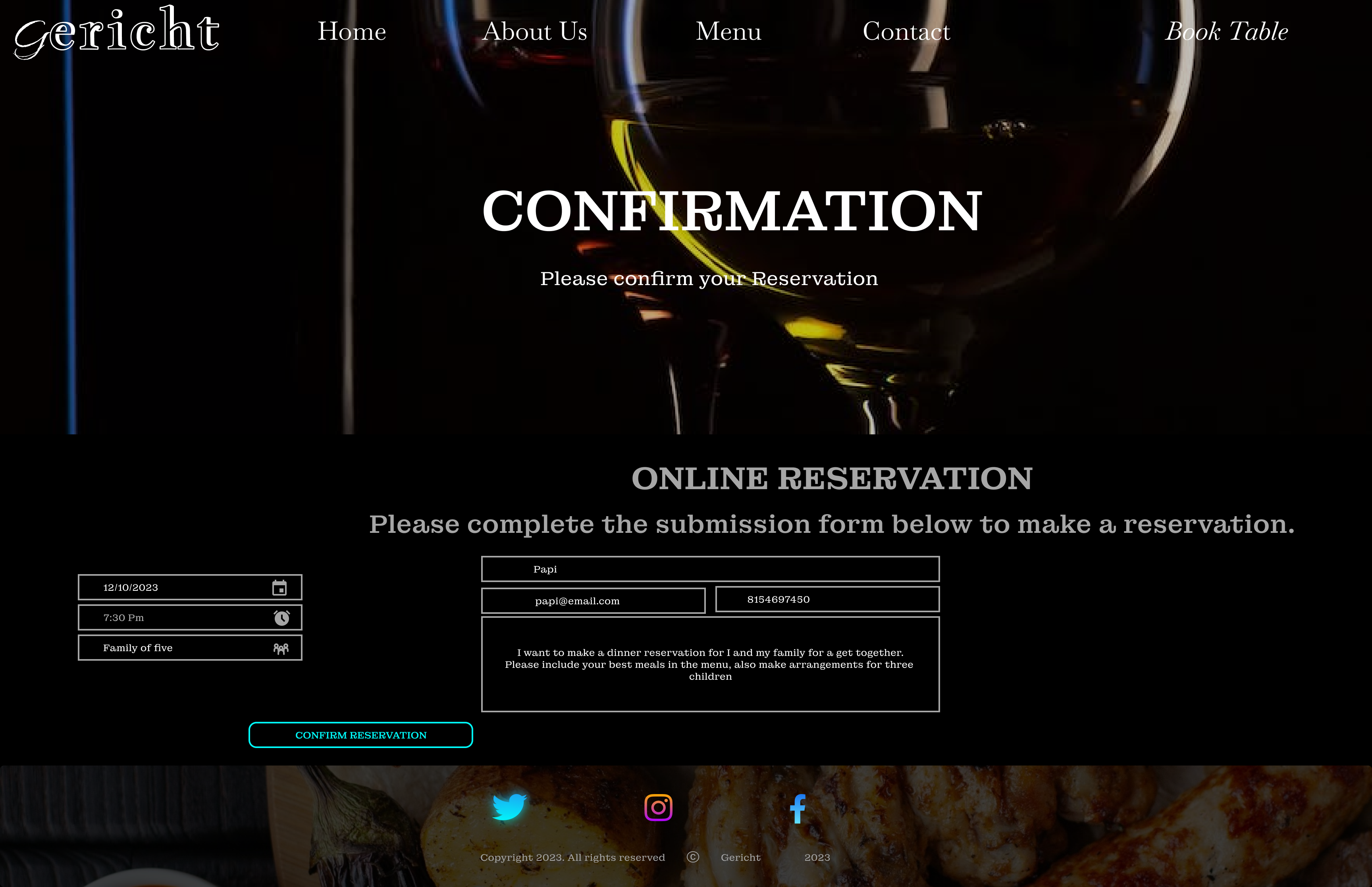
Task: Click the Facebook icon in footer
Action: tap(798, 809)
